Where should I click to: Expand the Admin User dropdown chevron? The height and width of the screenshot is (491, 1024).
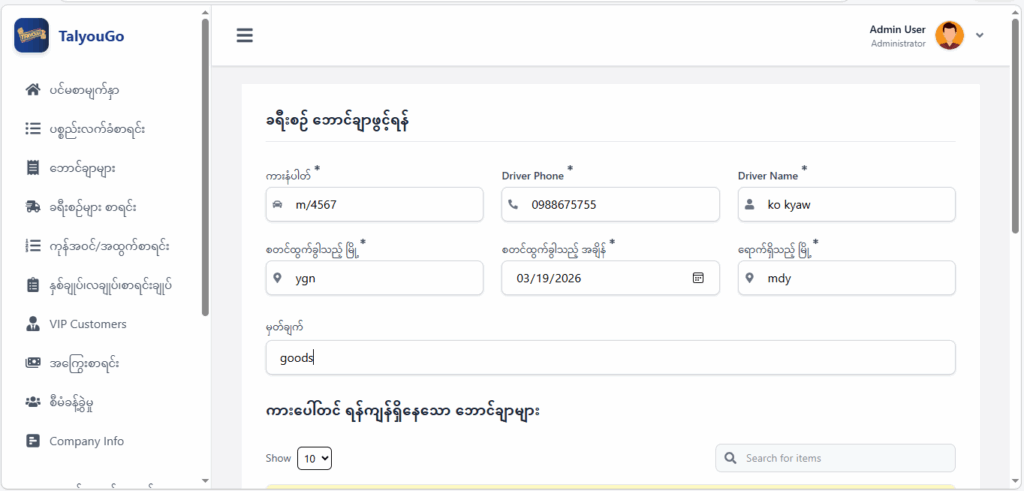click(x=980, y=36)
